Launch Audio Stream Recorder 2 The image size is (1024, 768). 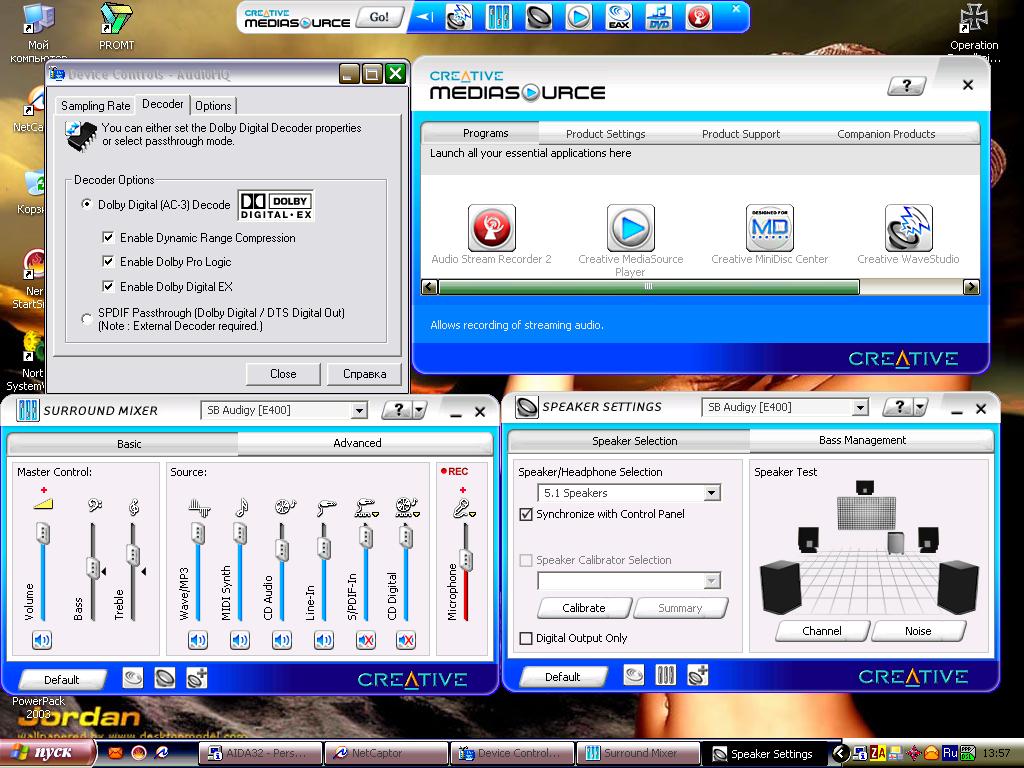[x=491, y=228]
